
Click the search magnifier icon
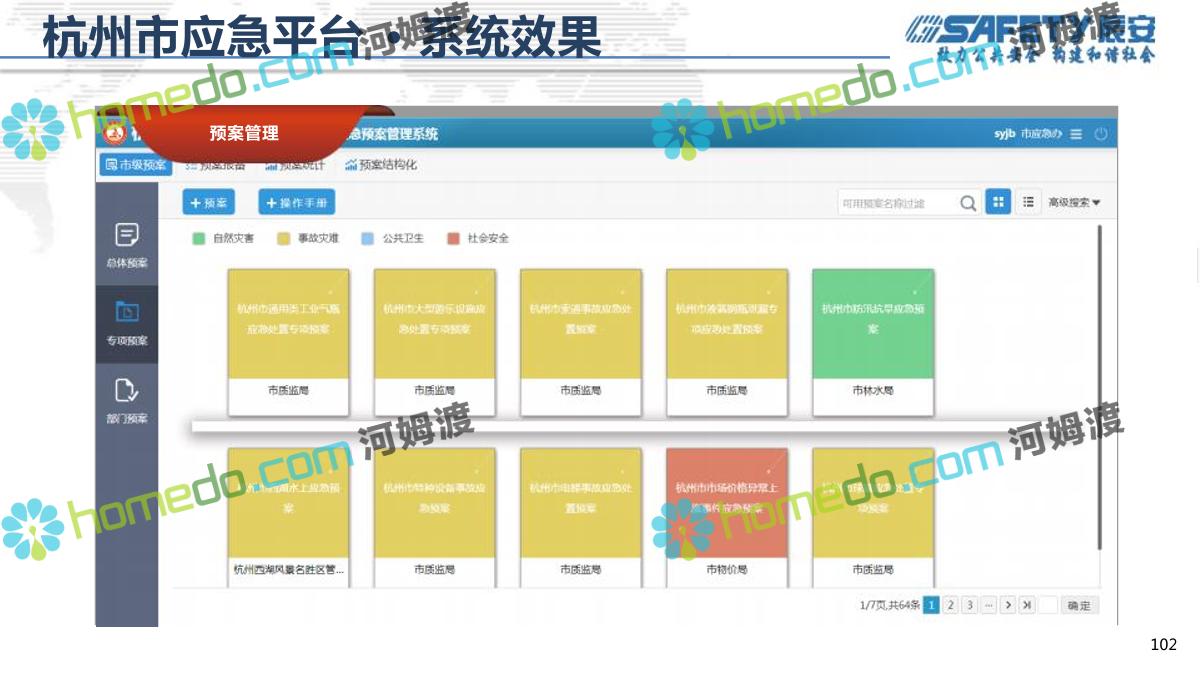pos(967,203)
